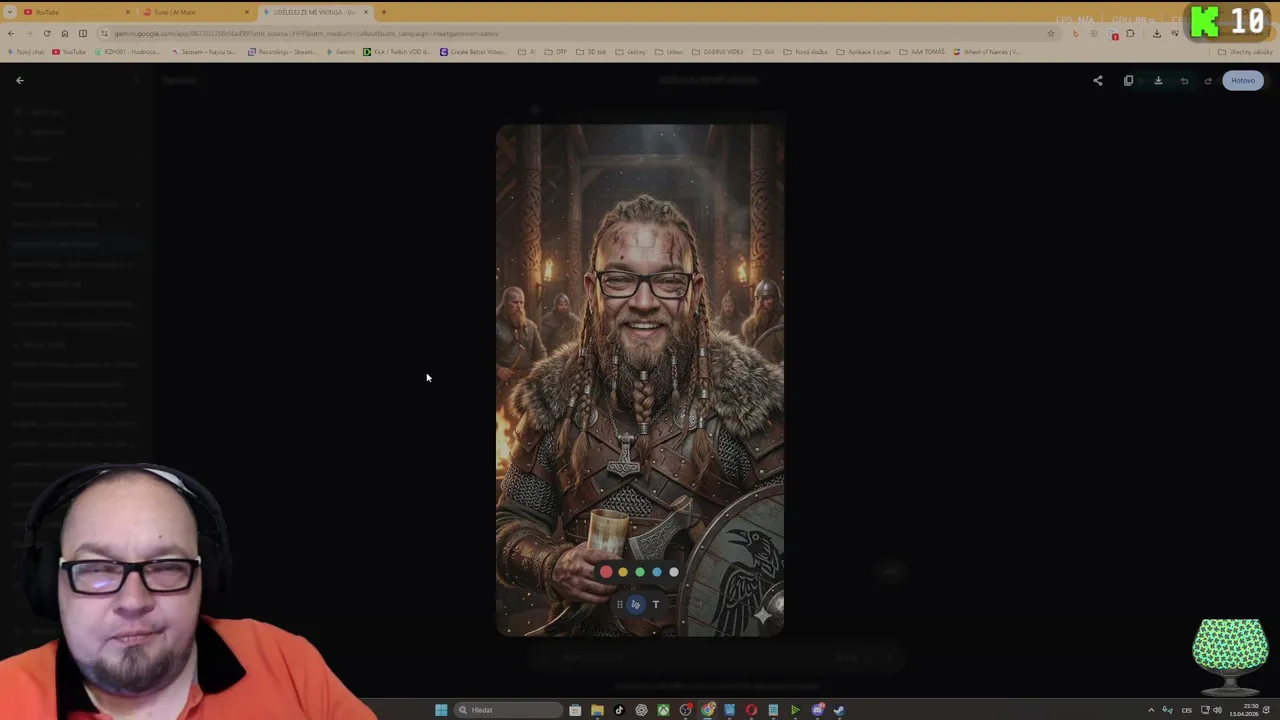
Task: Click the Viking portrait image
Action: point(640,380)
